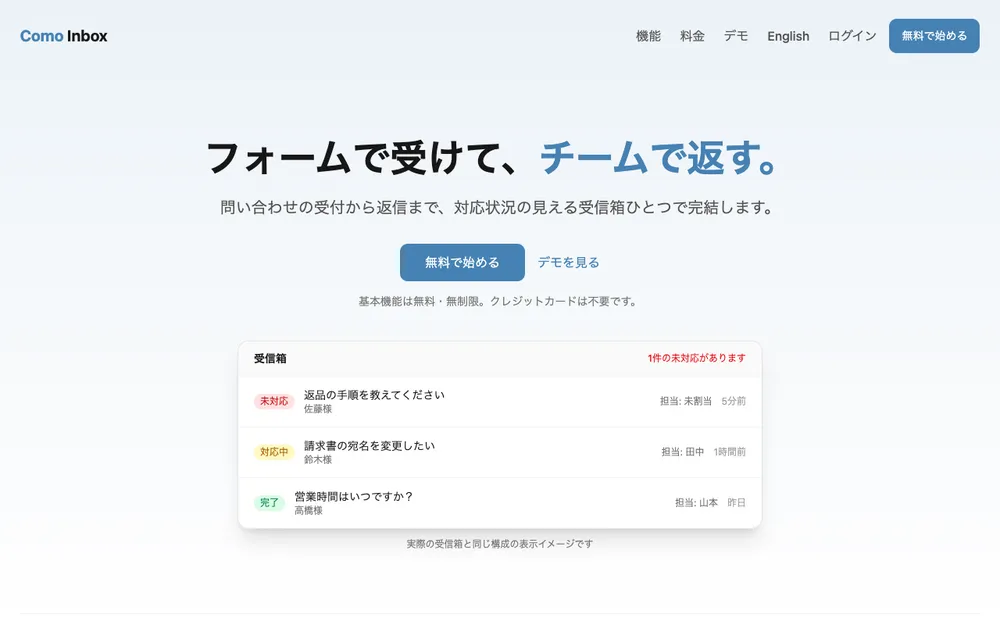1000x625 pixels.
Task: Click the header 無料で始める button
Action: coord(934,36)
